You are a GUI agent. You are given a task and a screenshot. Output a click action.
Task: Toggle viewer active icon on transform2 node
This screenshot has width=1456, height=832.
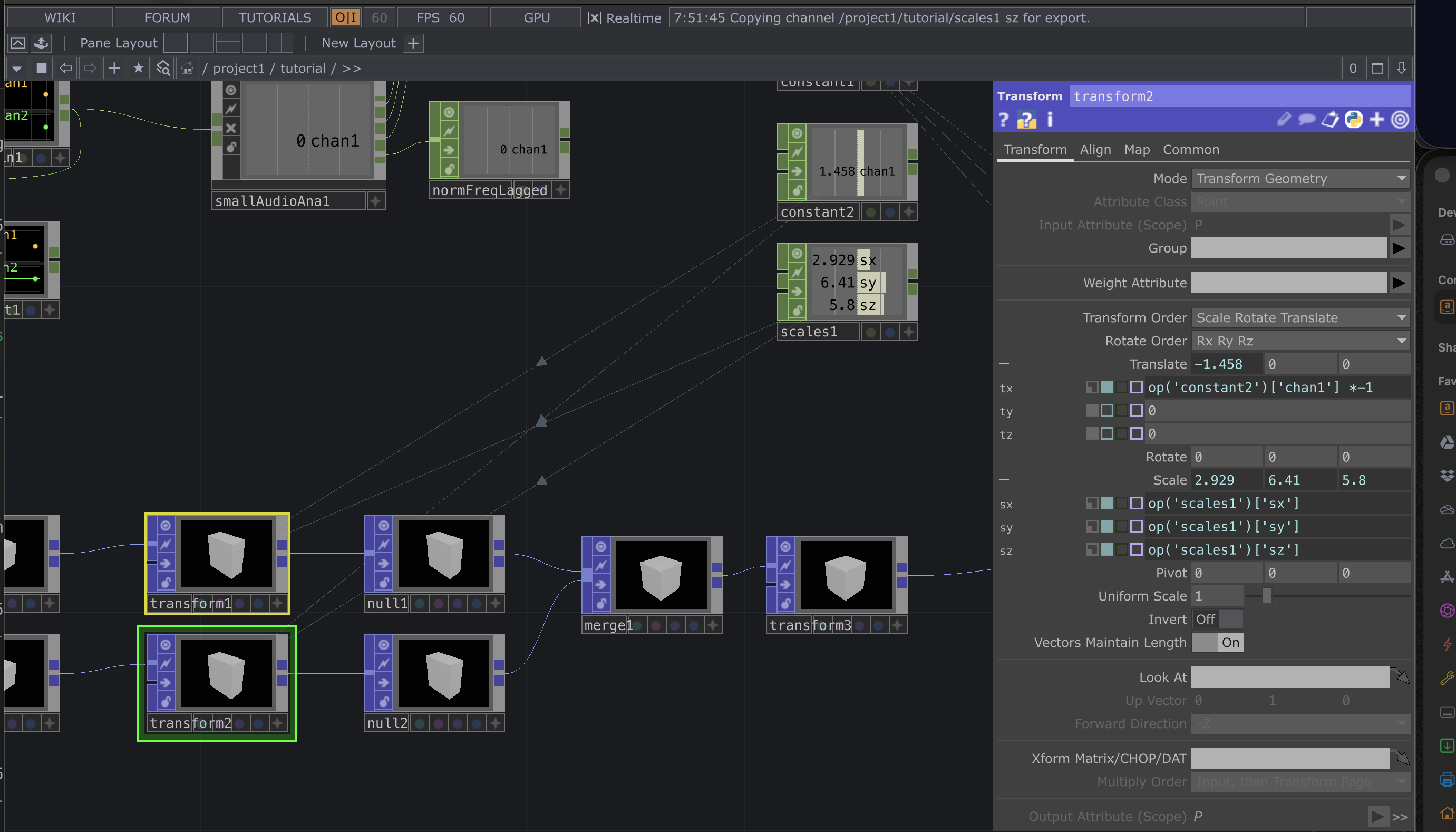(x=166, y=645)
